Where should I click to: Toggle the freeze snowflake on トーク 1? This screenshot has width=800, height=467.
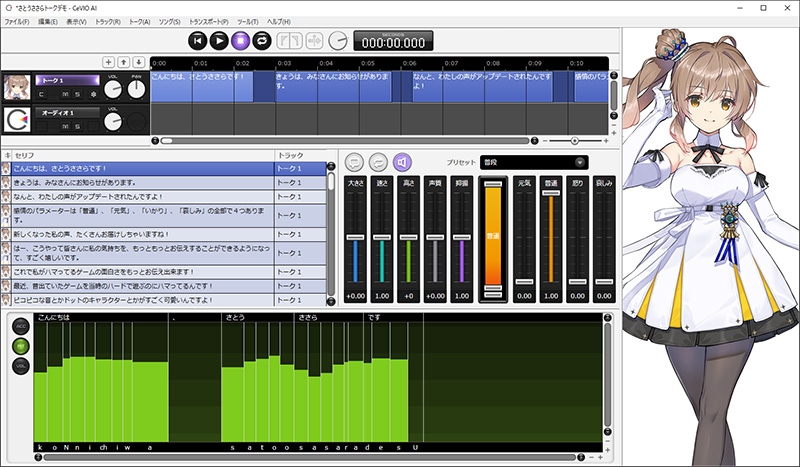click(93, 94)
